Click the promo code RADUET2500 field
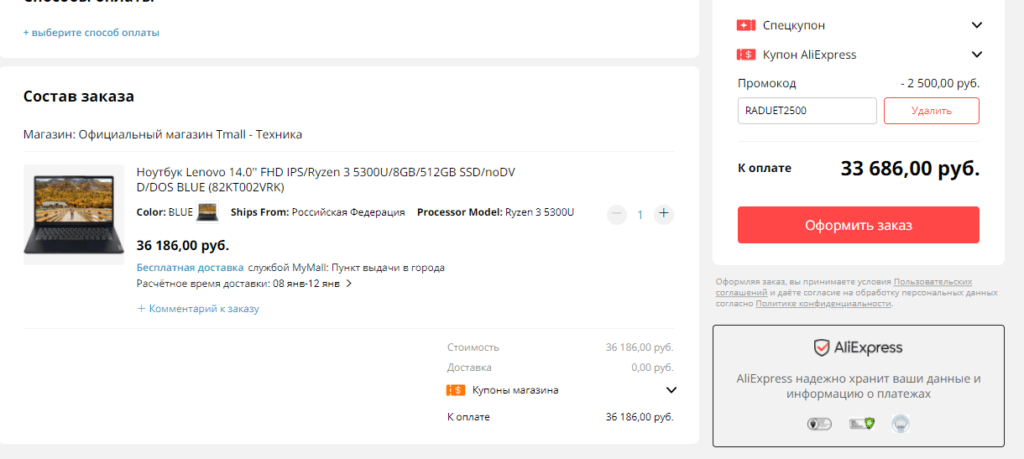The width and height of the screenshot is (1024, 459). [x=807, y=111]
